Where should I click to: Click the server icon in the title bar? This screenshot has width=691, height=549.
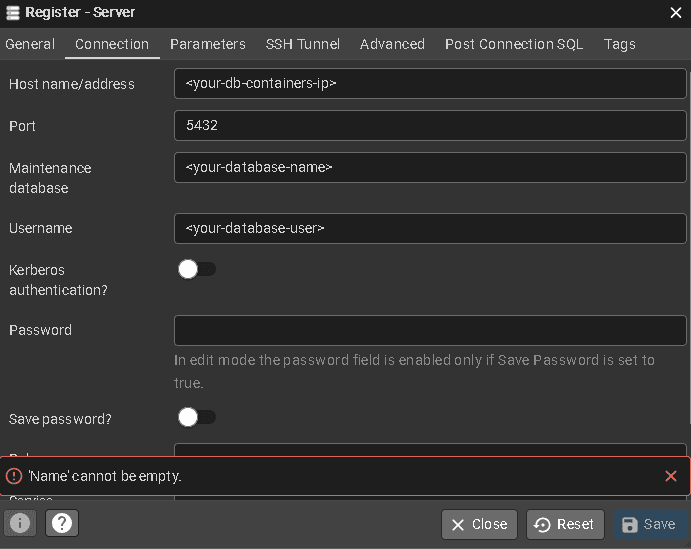coord(11,13)
